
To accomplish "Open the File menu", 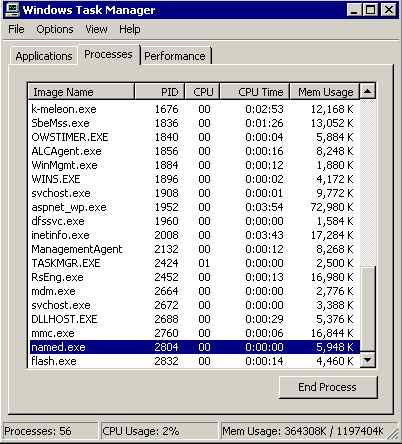I will pos(16,29).
